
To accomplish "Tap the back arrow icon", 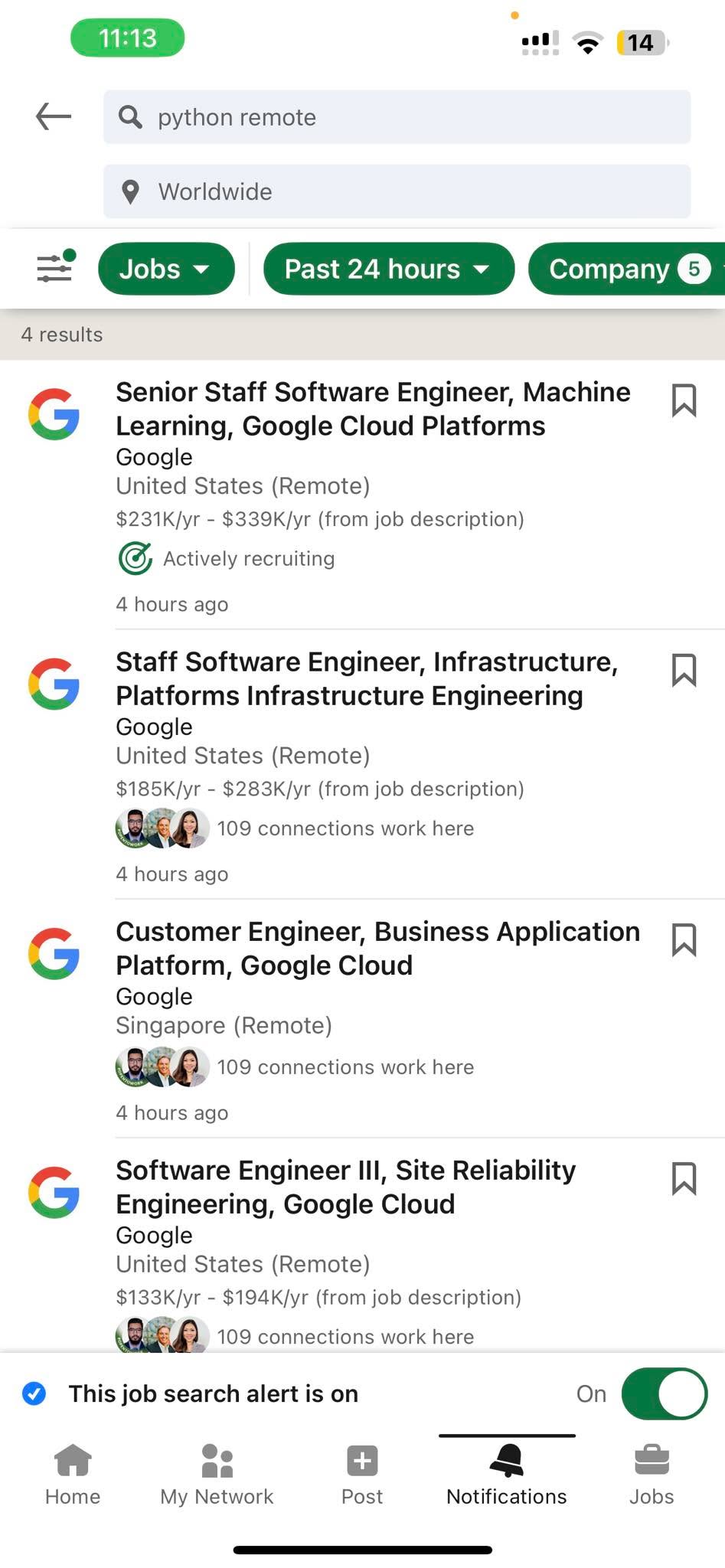I will [54, 116].
